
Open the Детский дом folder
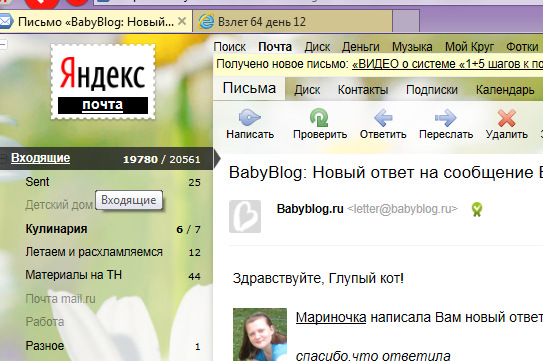click(59, 205)
